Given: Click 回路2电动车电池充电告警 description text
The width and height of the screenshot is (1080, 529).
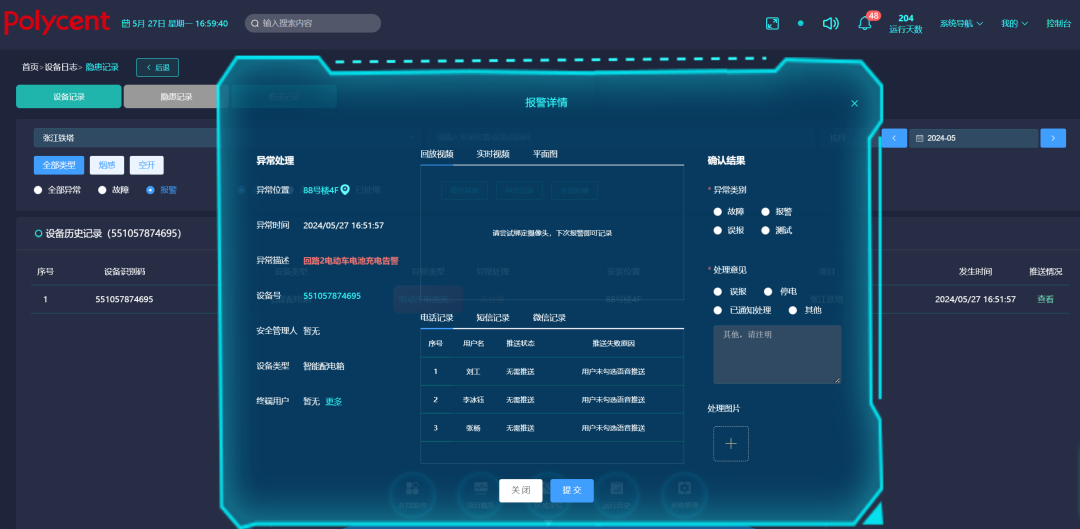Looking at the screenshot, I should click(x=351, y=261).
